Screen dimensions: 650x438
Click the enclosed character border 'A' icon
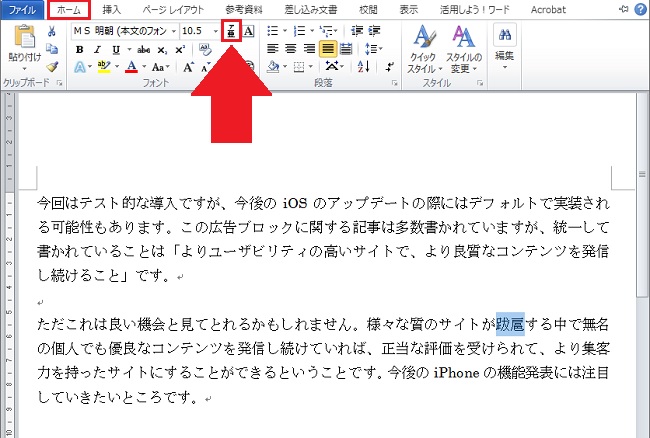[249, 30]
